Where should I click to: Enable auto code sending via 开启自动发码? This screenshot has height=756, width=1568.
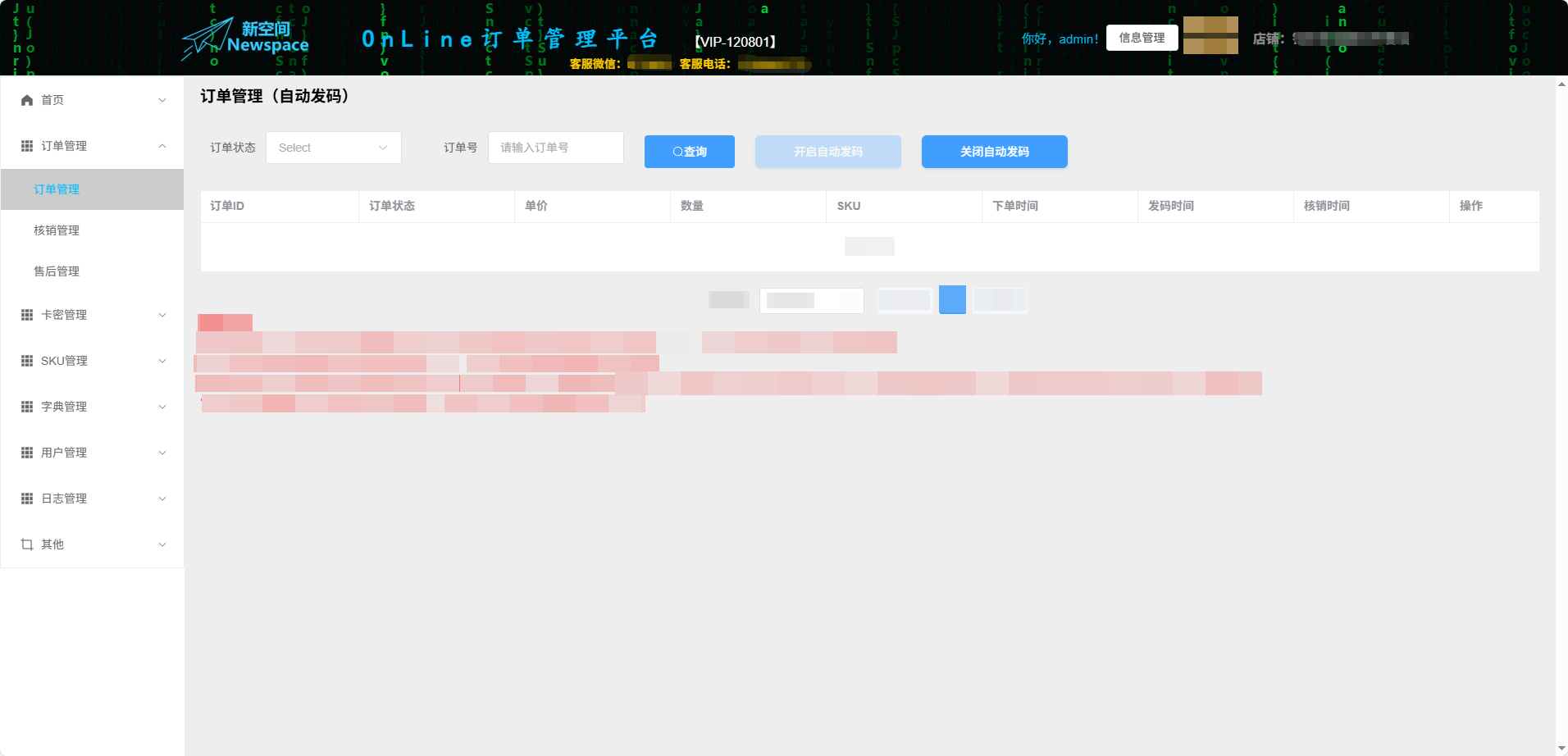[827, 152]
